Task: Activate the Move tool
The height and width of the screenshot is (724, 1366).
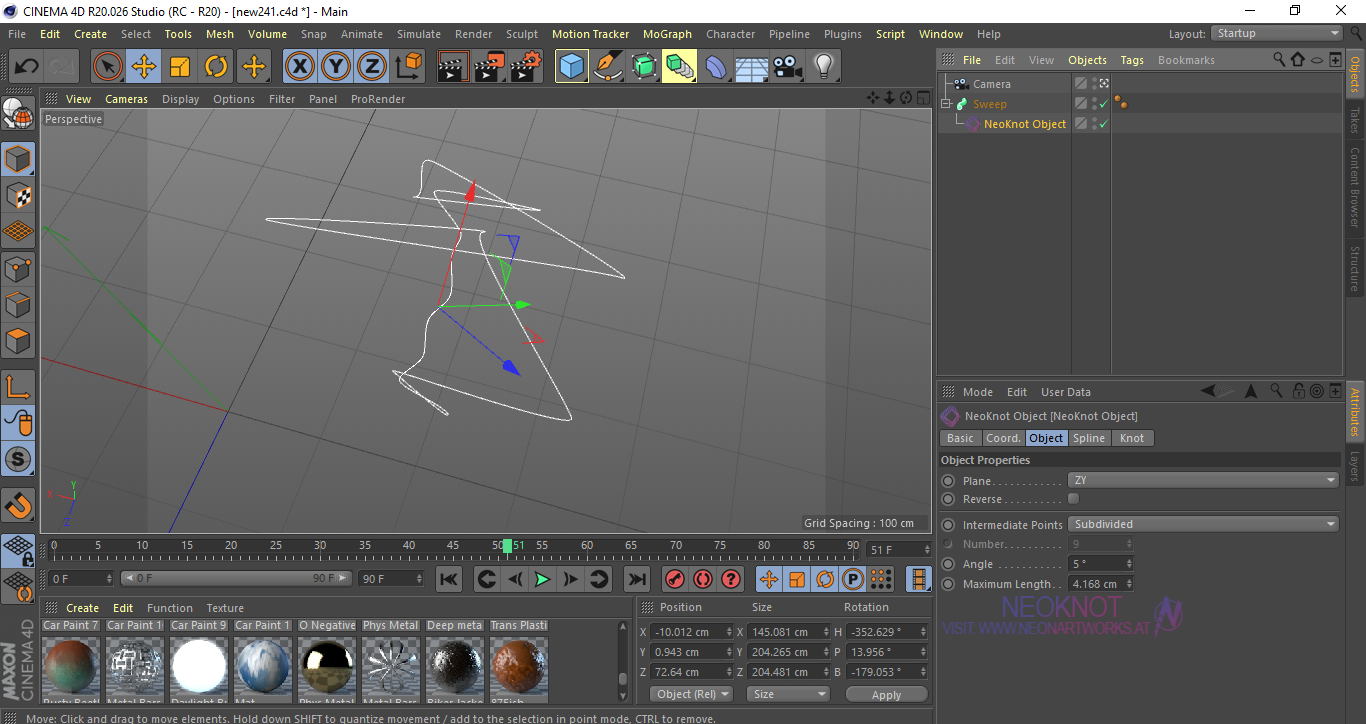Action: [x=144, y=67]
